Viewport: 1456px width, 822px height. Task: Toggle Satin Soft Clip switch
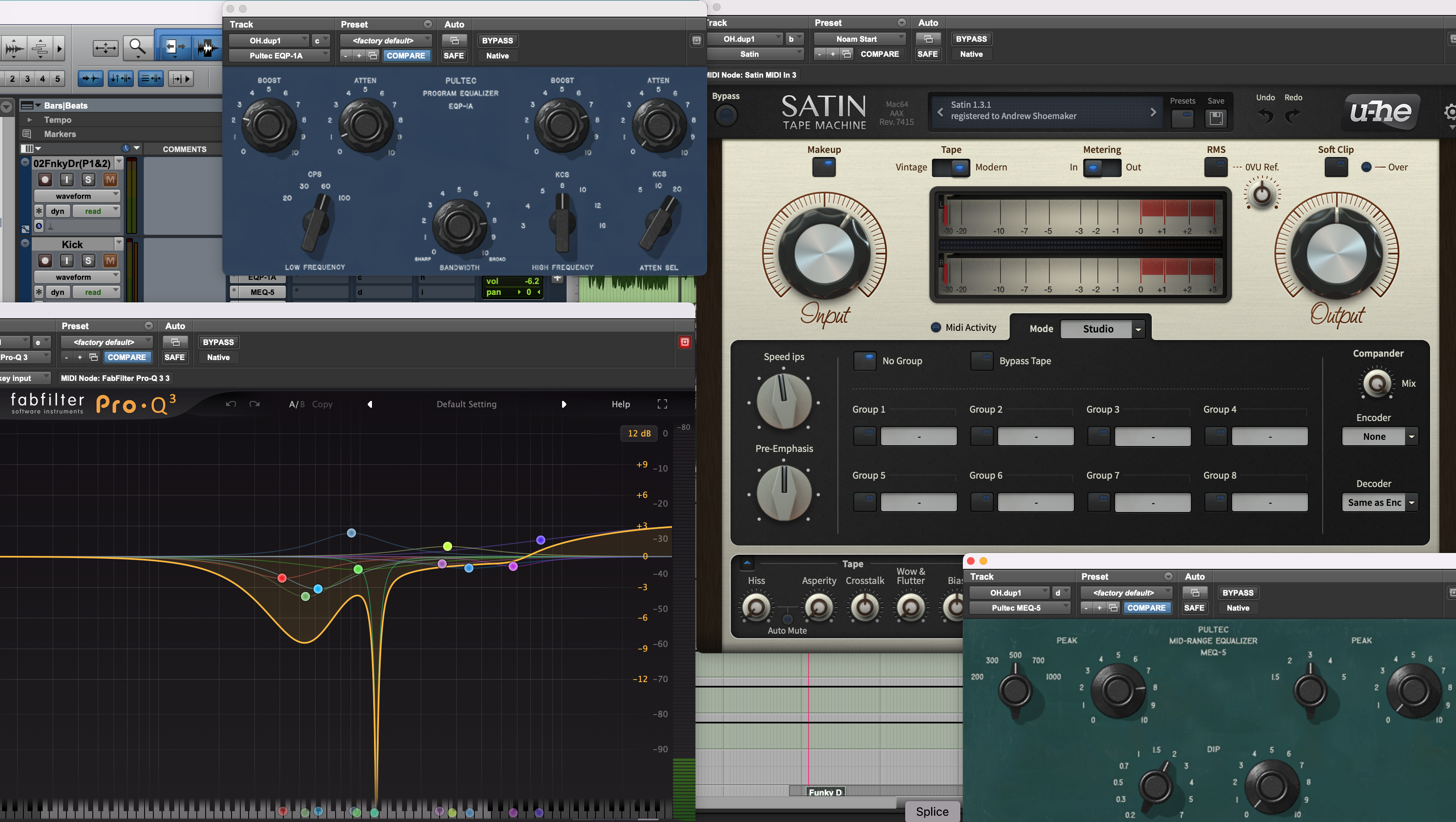pos(1336,167)
